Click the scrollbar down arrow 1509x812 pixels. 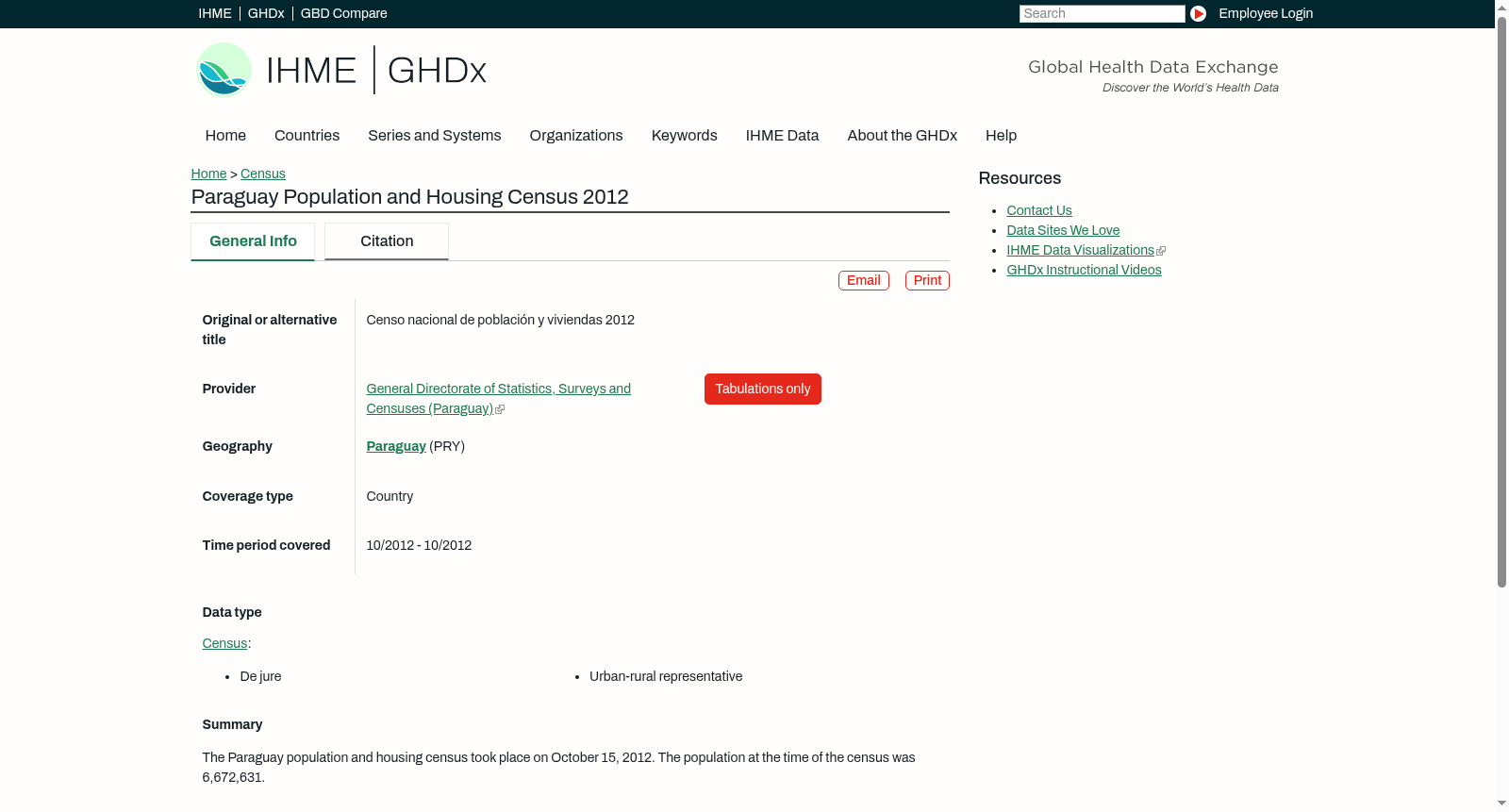click(1501, 804)
